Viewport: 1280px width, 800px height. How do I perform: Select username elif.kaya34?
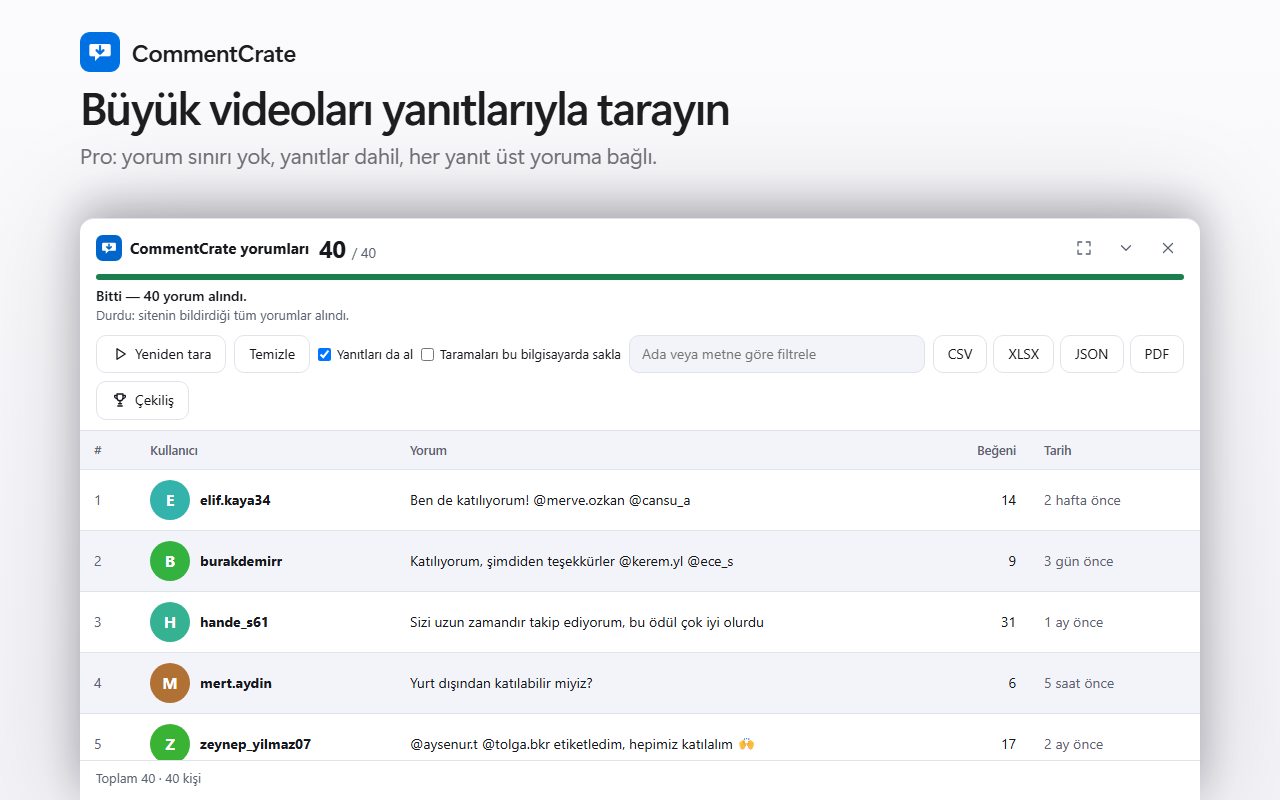click(235, 500)
